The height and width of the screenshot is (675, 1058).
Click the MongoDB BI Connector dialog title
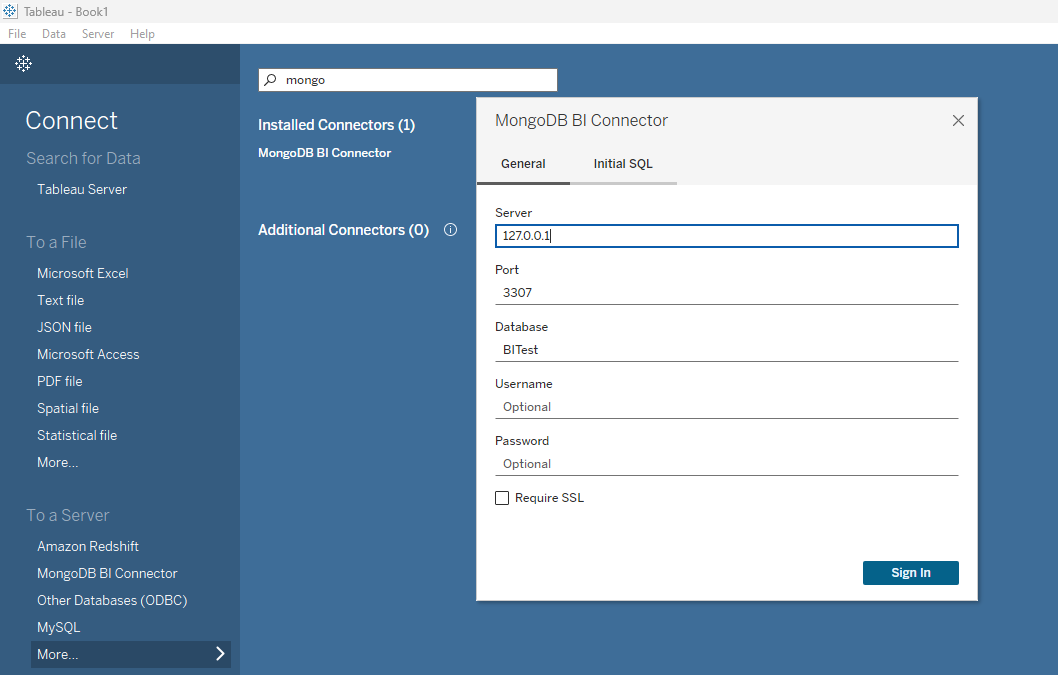coord(582,120)
